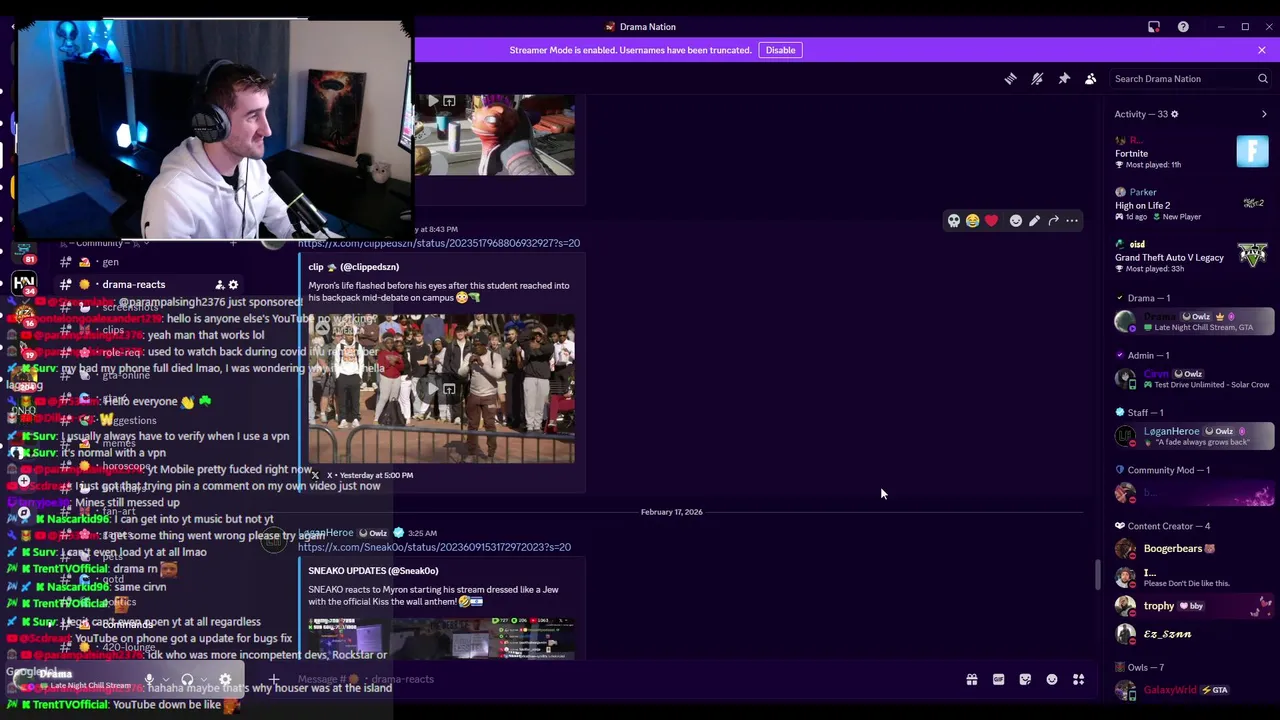Open the Threads panel icon

pos(1010,79)
